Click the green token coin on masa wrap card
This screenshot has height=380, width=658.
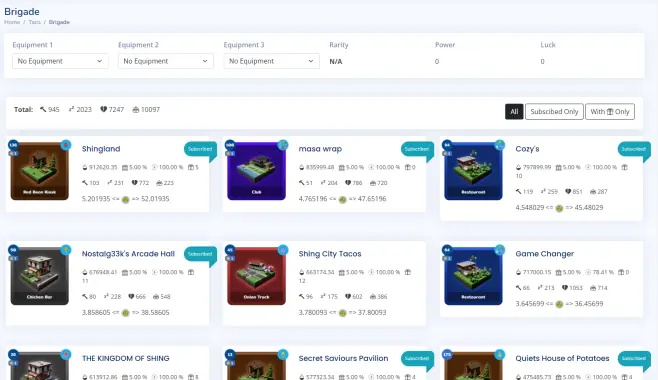coord(342,200)
